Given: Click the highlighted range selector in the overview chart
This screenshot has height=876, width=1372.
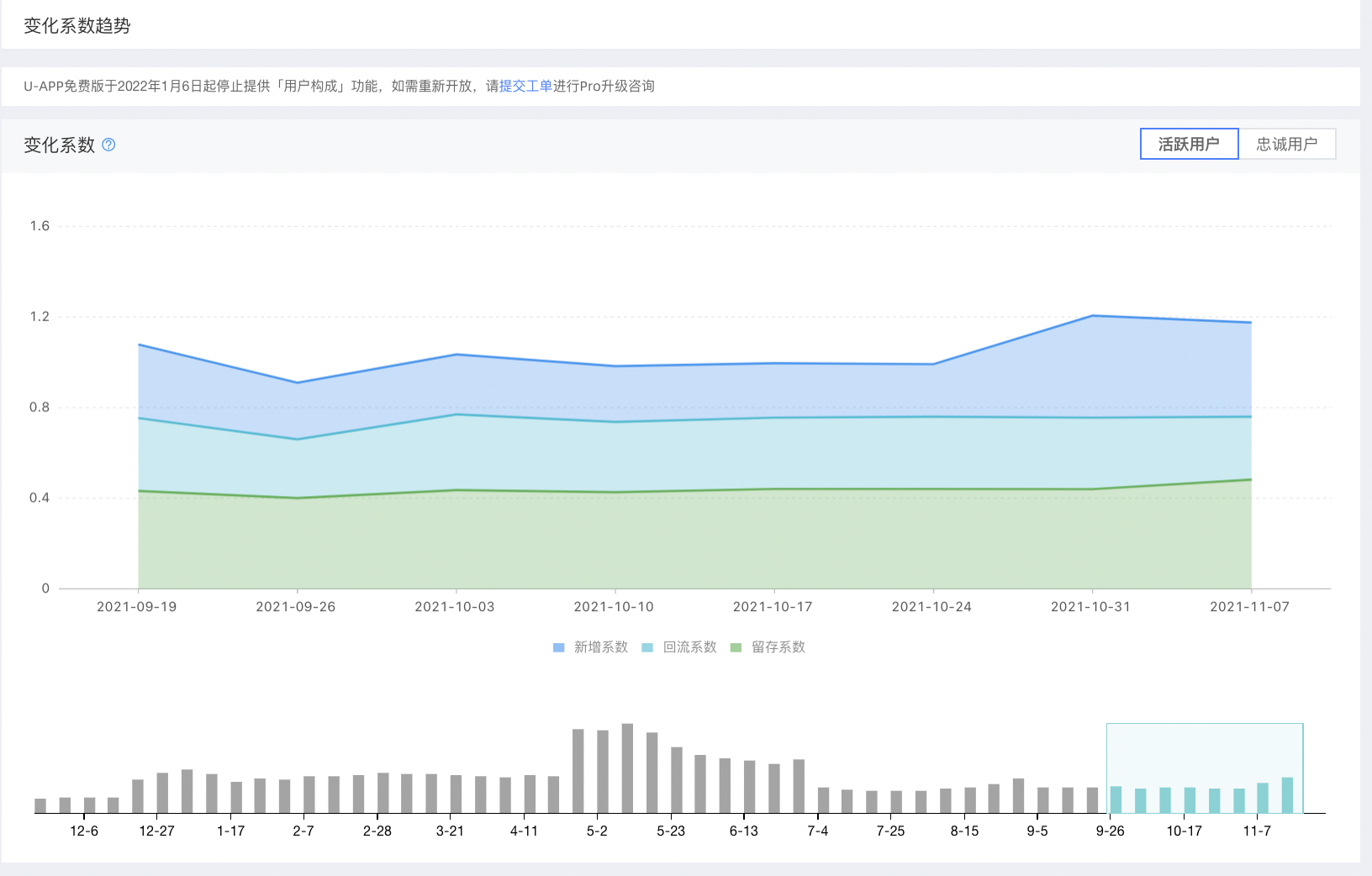Looking at the screenshot, I should click(1205, 768).
